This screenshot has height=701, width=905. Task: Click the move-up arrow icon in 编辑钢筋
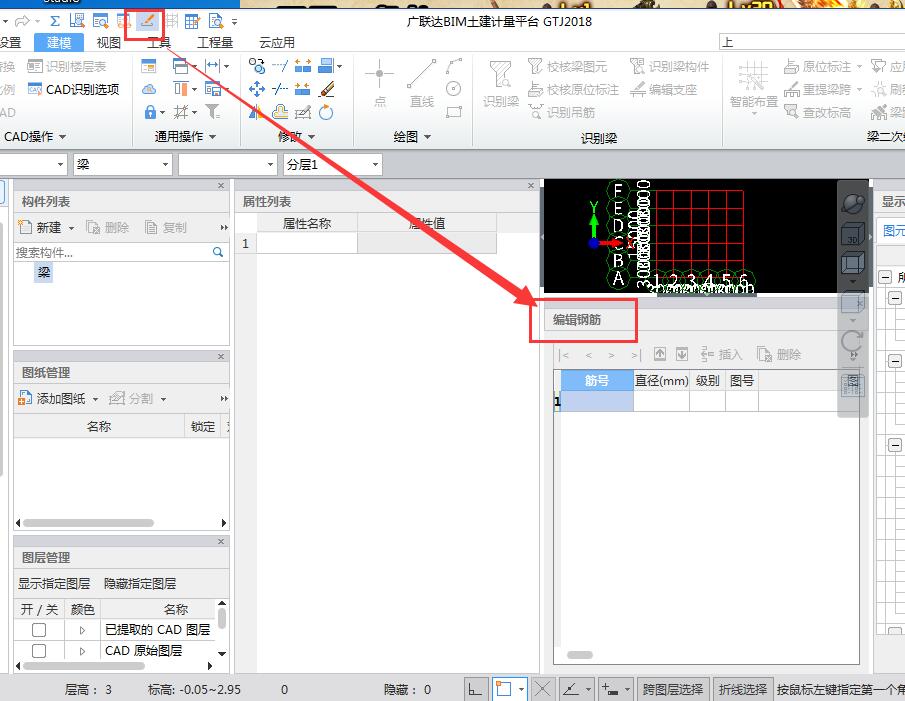click(x=660, y=354)
